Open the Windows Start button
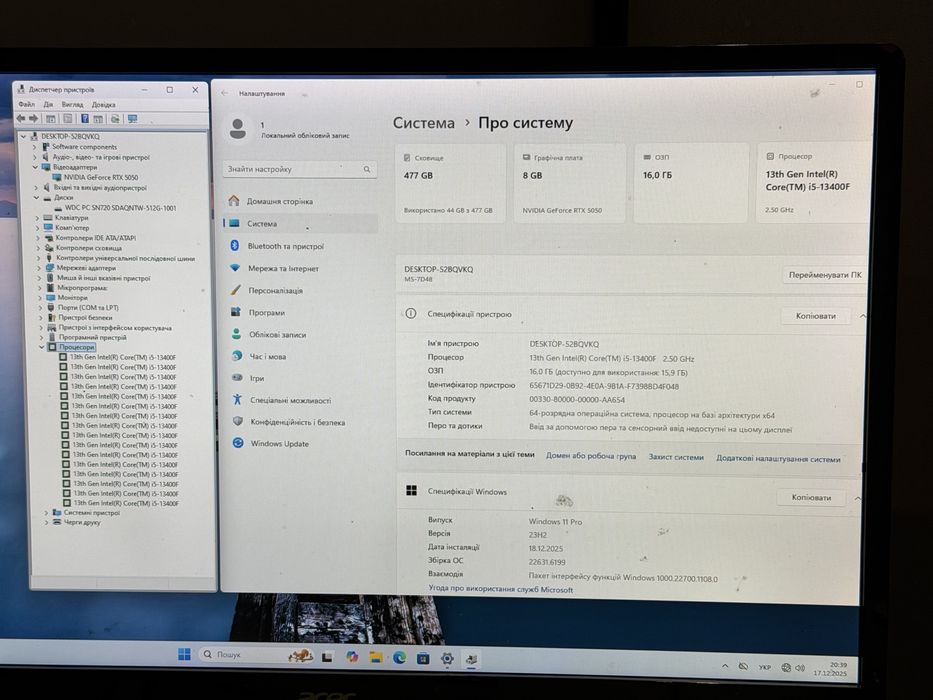The image size is (933, 700). point(184,654)
